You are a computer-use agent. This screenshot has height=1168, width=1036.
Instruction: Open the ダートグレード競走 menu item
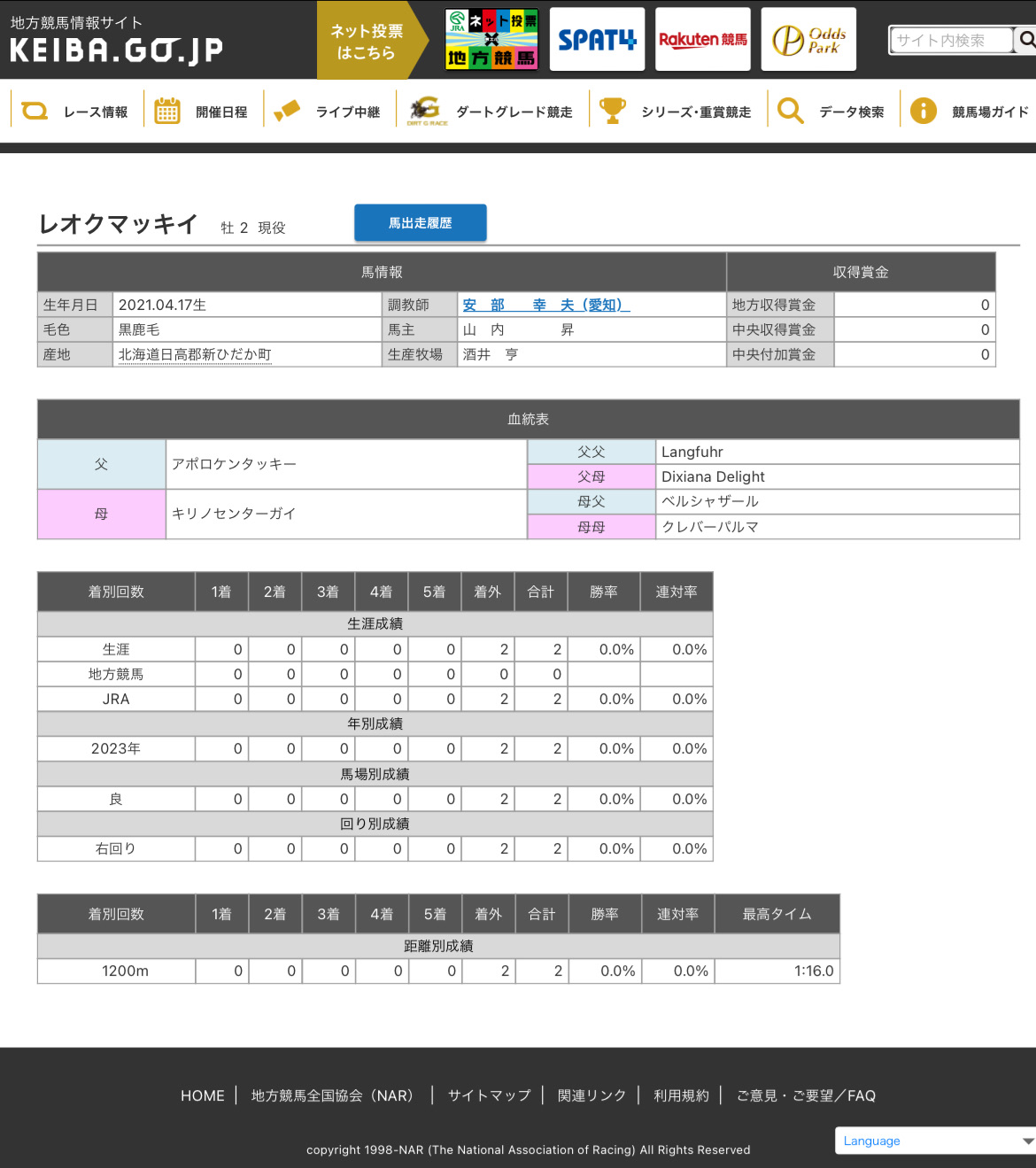514,112
